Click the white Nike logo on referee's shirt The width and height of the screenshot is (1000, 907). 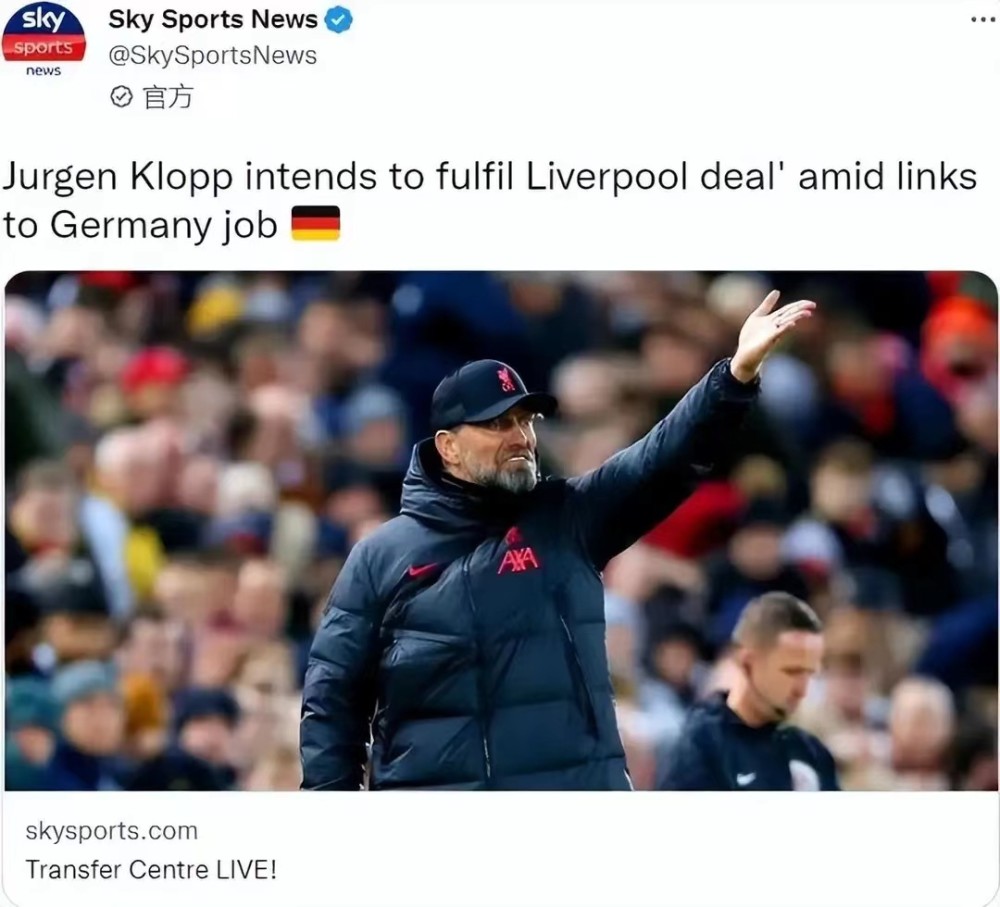click(745, 778)
